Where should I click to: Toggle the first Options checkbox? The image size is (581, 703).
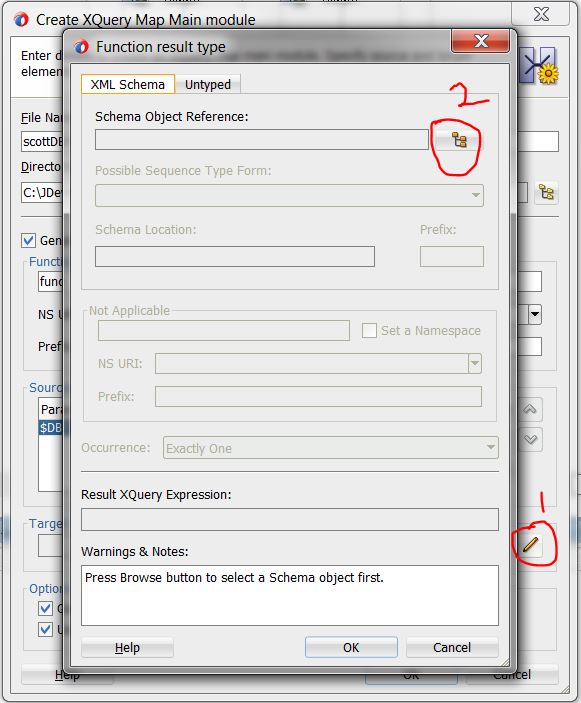[x=45, y=608]
